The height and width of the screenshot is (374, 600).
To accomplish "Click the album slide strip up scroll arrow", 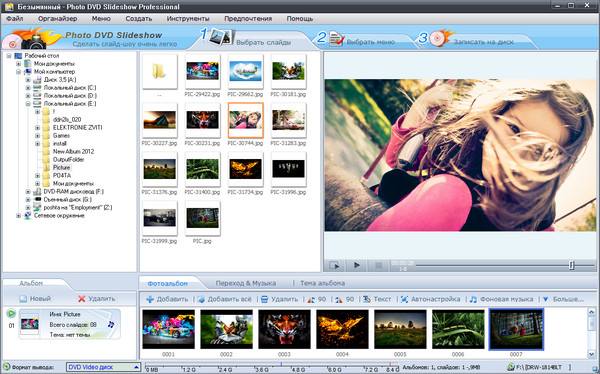I will (x=591, y=312).
